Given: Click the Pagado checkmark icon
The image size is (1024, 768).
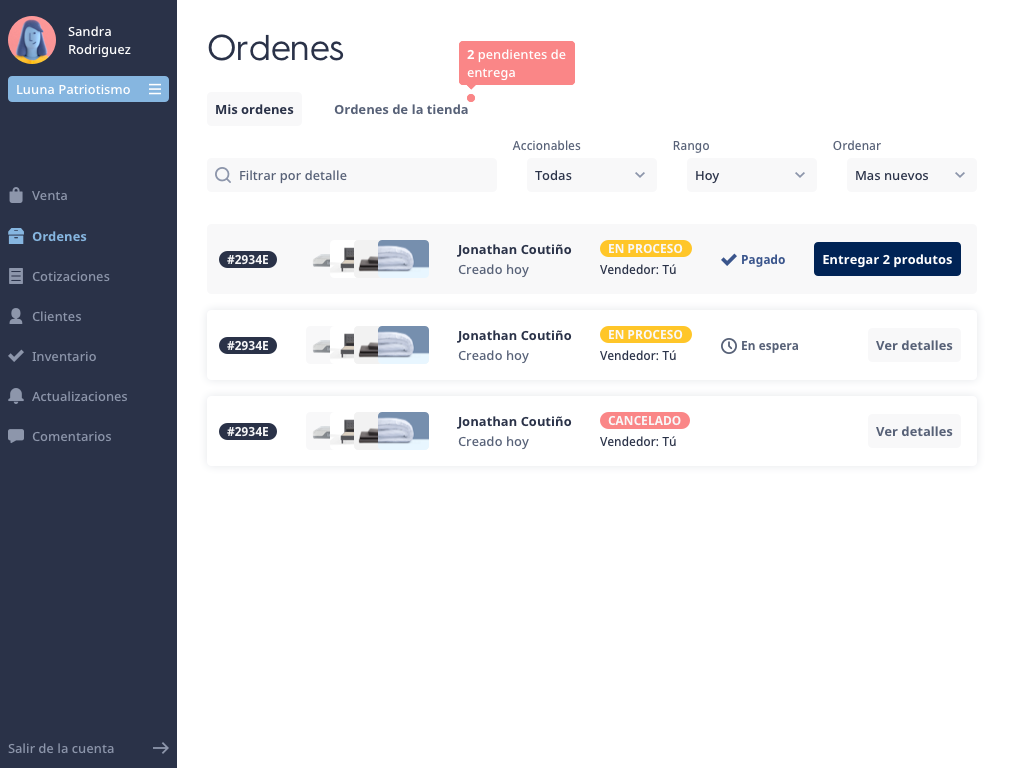Looking at the screenshot, I should [x=729, y=259].
